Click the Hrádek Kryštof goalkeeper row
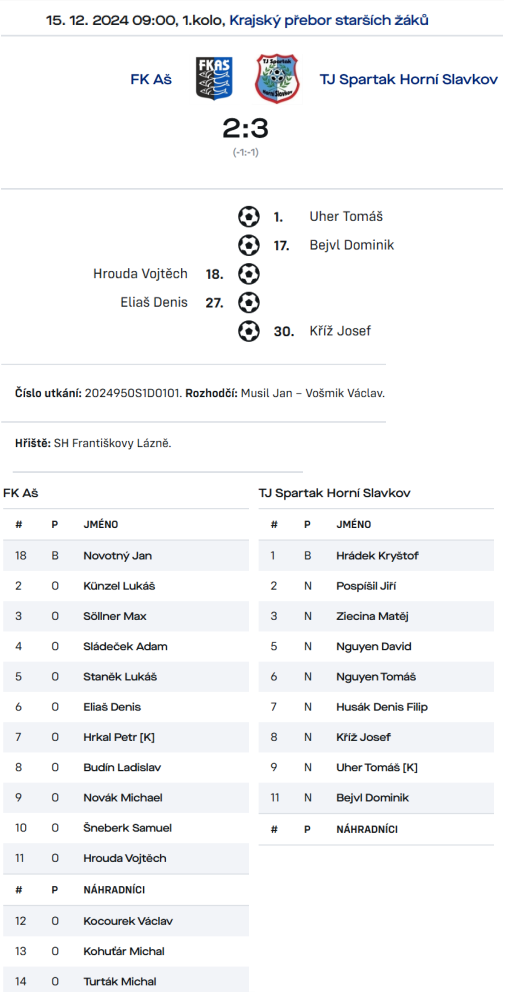The image size is (505, 992). tap(376, 555)
